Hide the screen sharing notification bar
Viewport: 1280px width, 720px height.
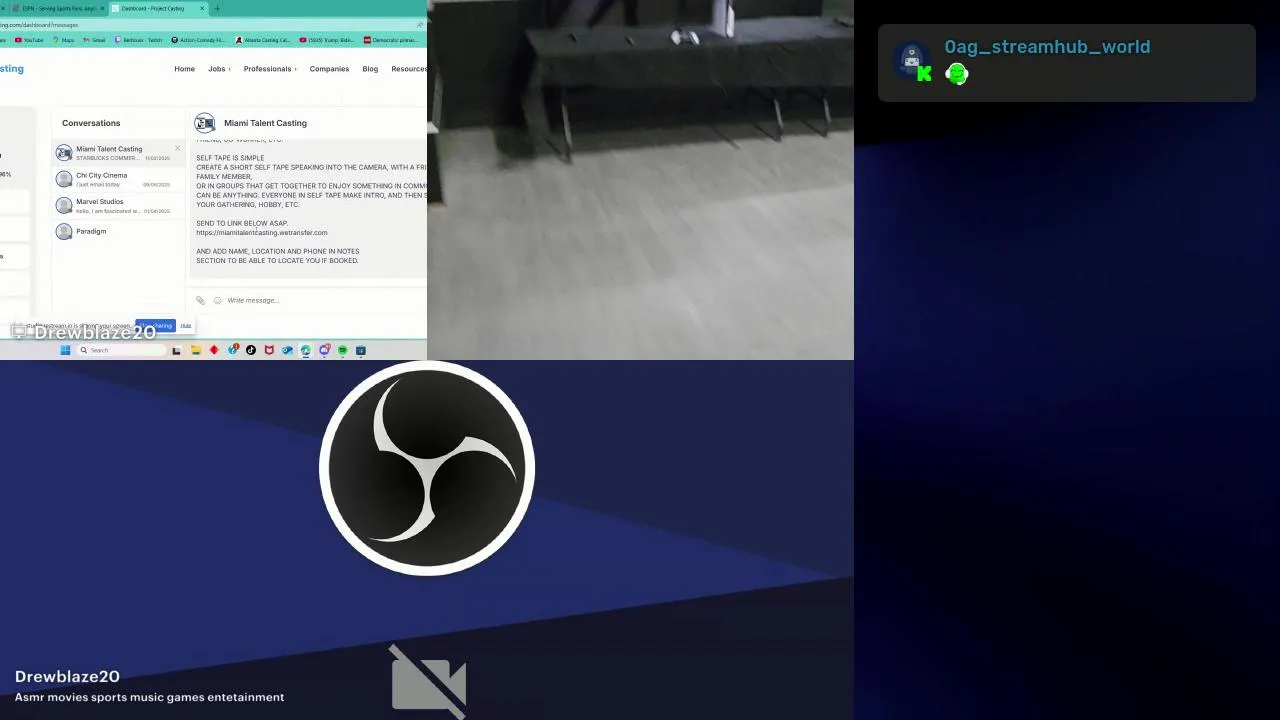pos(186,326)
